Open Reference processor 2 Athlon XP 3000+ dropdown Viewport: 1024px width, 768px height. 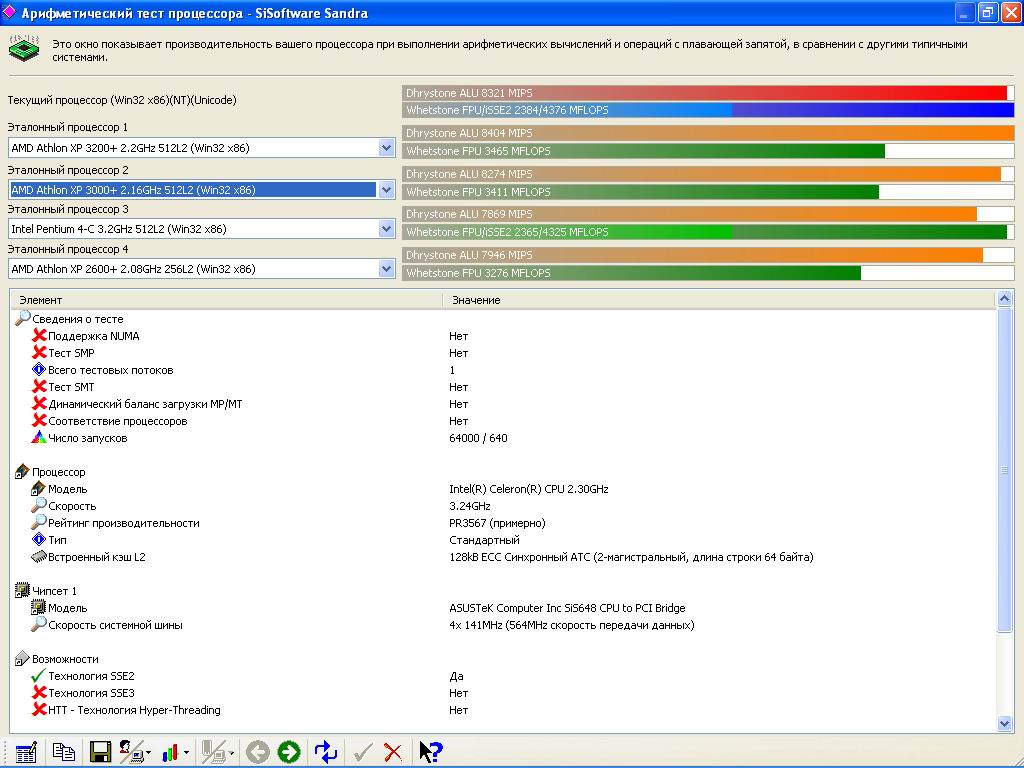[386, 190]
